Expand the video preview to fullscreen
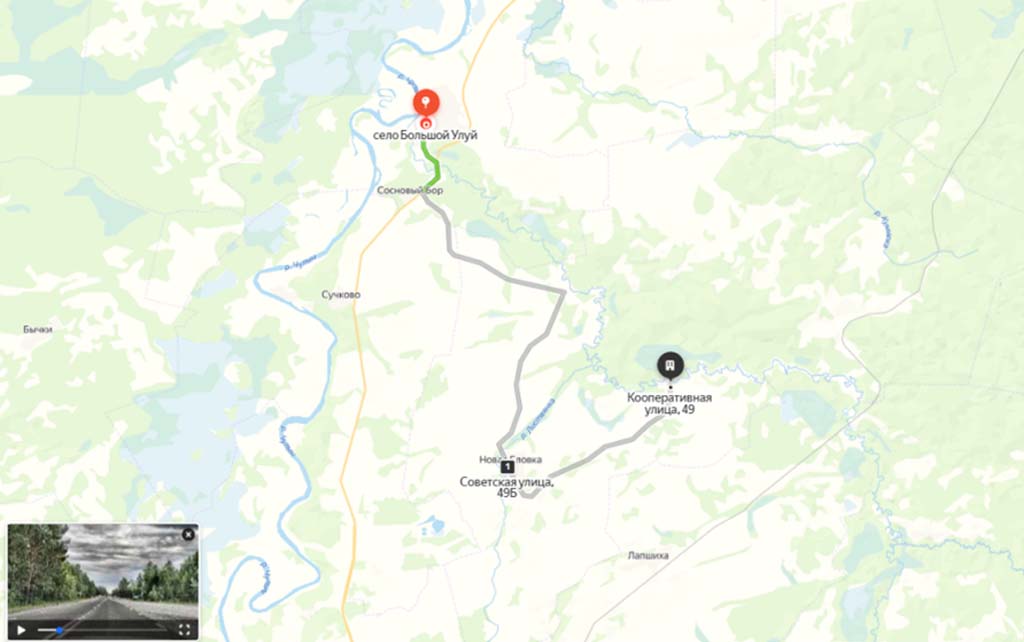Screen dimensions: 1024x642 (x=184, y=630)
